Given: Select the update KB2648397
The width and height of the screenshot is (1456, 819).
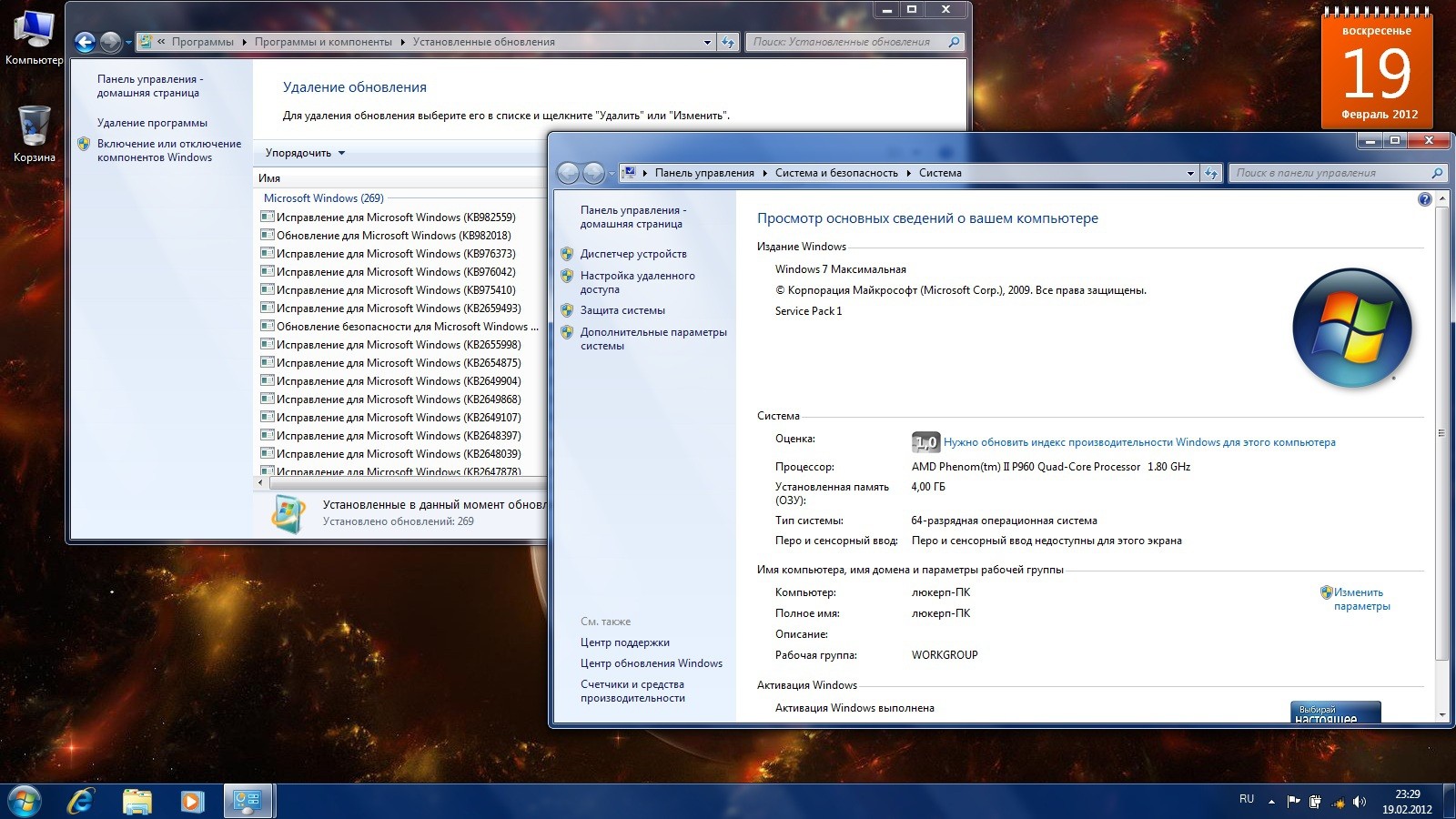Looking at the screenshot, I should click(x=399, y=436).
